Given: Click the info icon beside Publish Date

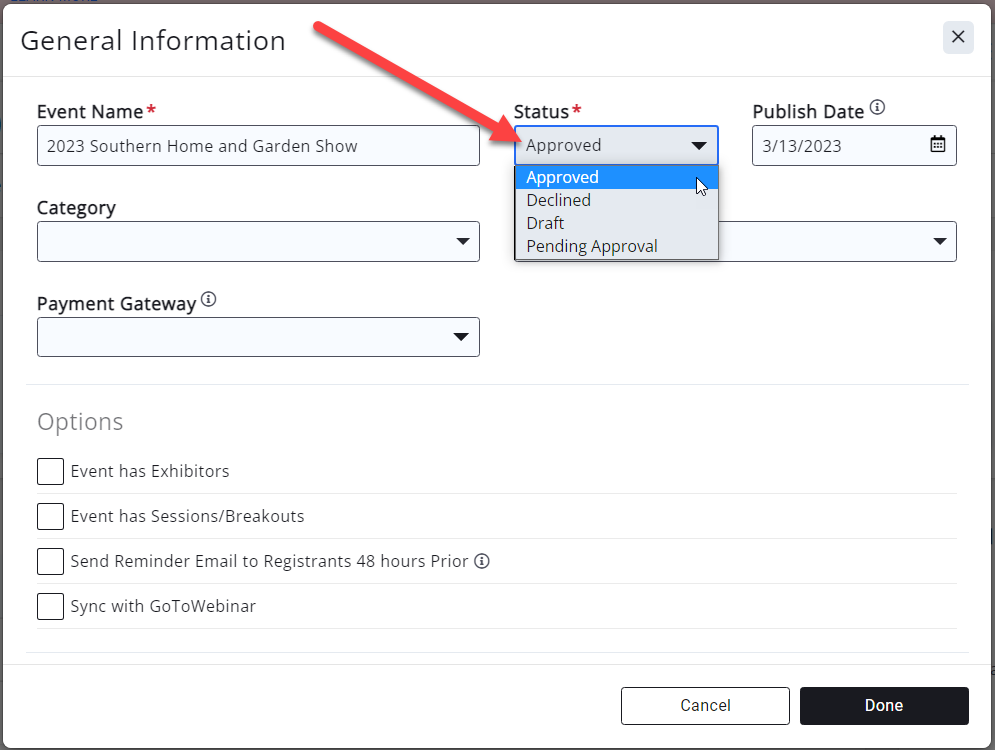Looking at the screenshot, I should (x=877, y=108).
